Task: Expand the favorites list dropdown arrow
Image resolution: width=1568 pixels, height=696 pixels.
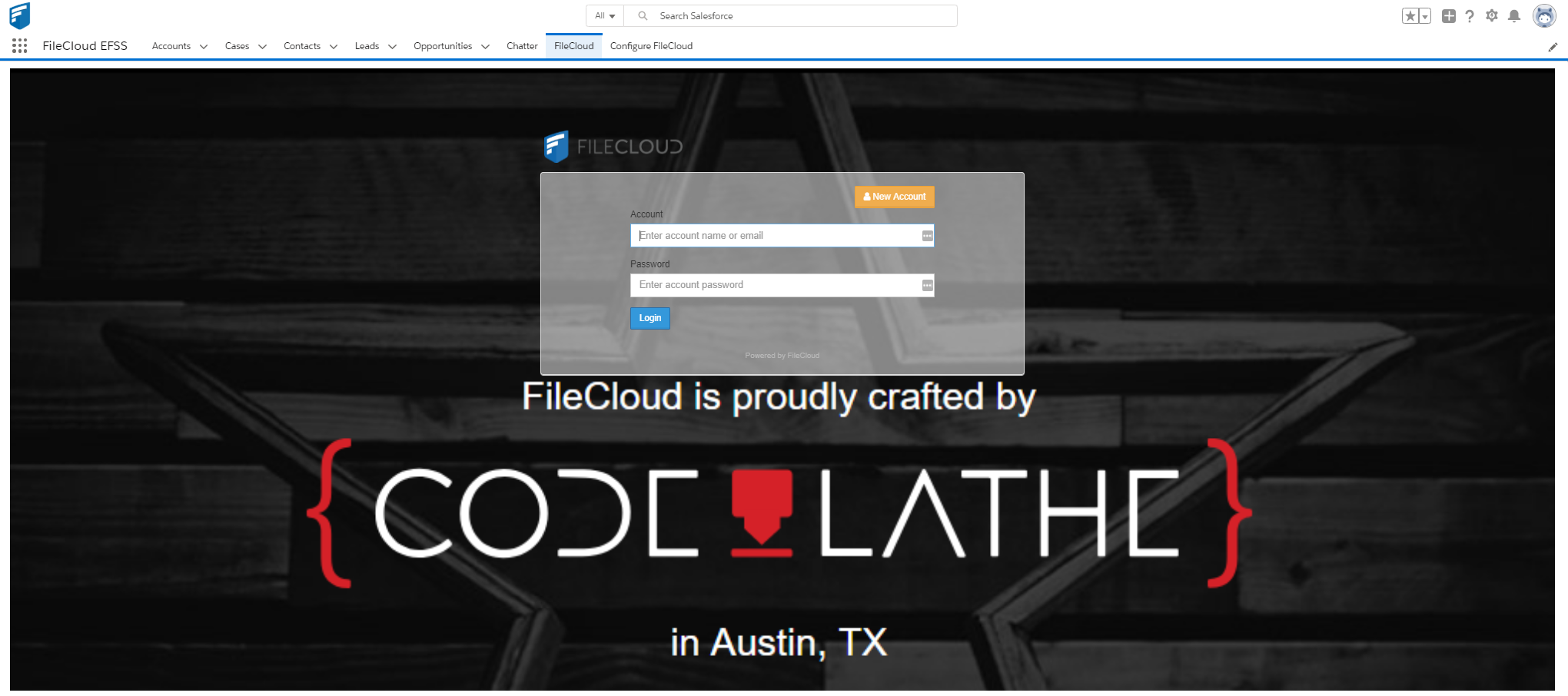Action: click(1425, 16)
